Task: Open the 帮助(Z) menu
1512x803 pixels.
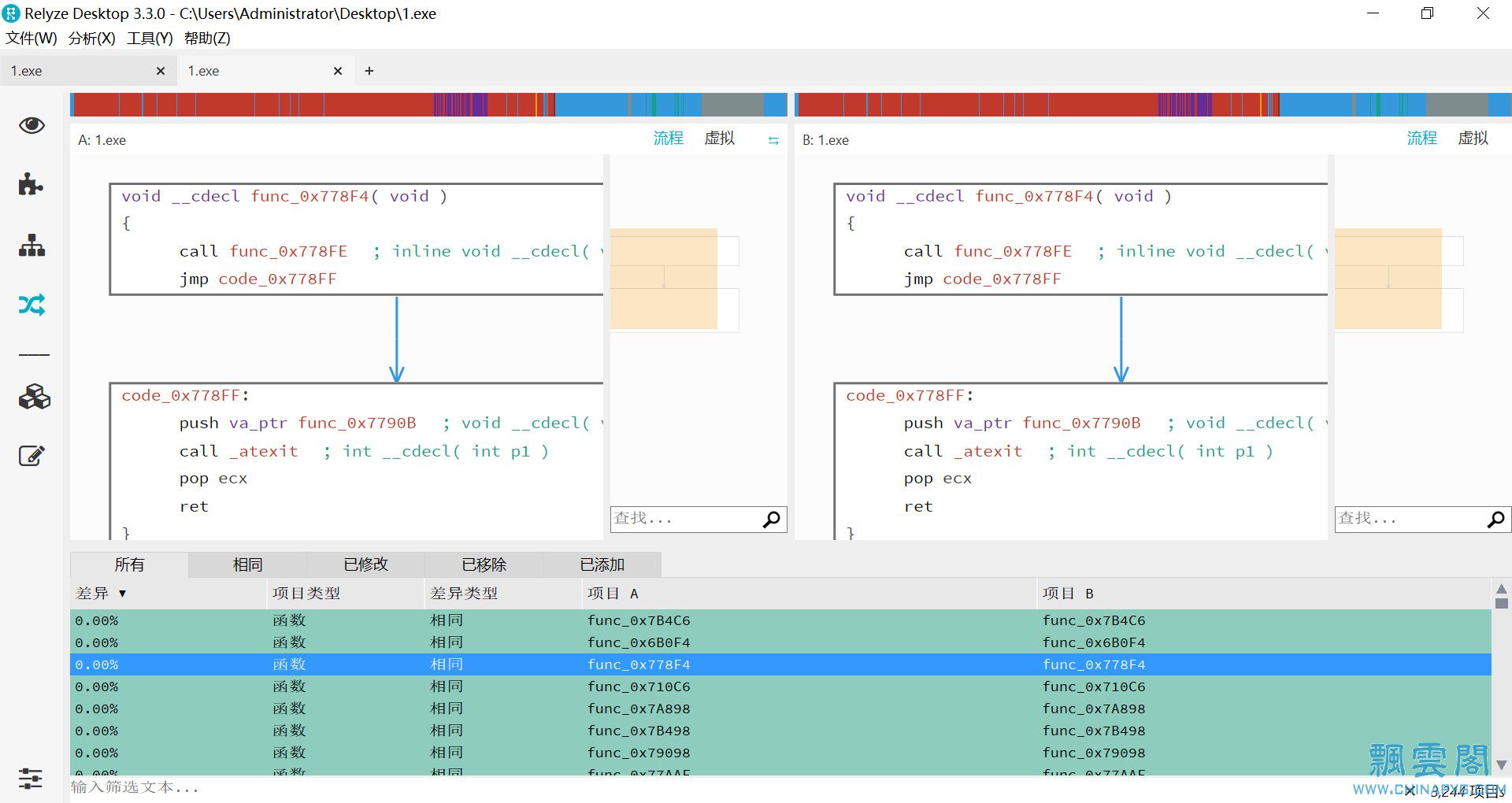Action: (x=207, y=38)
